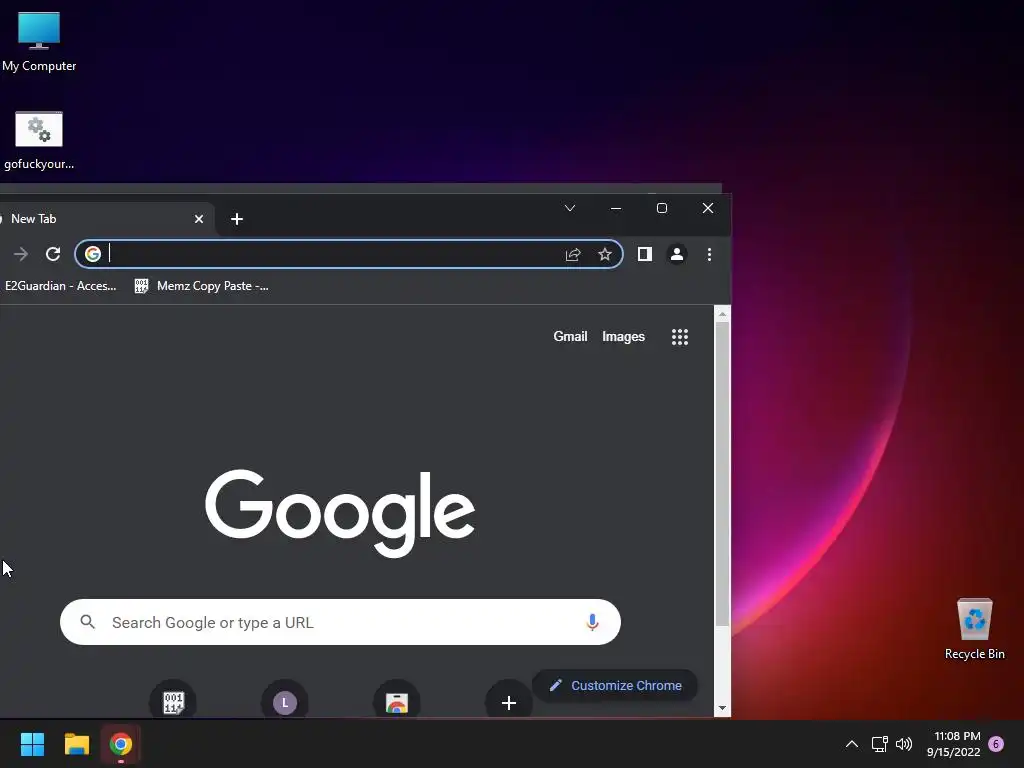
Task: Share this page from the address bar
Action: (x=573, y=254)
